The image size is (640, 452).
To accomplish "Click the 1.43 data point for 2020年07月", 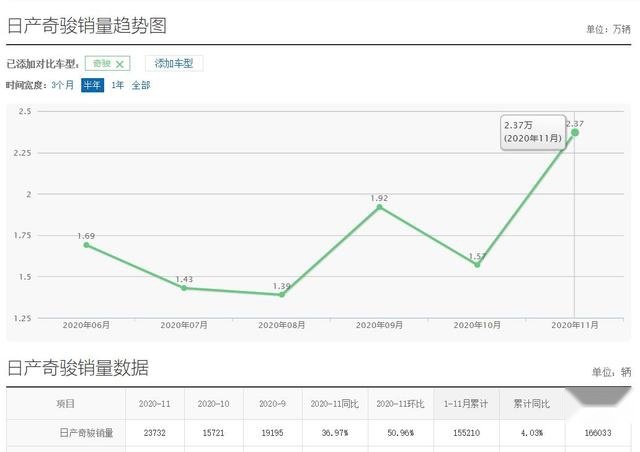I will tap(184, 288).
